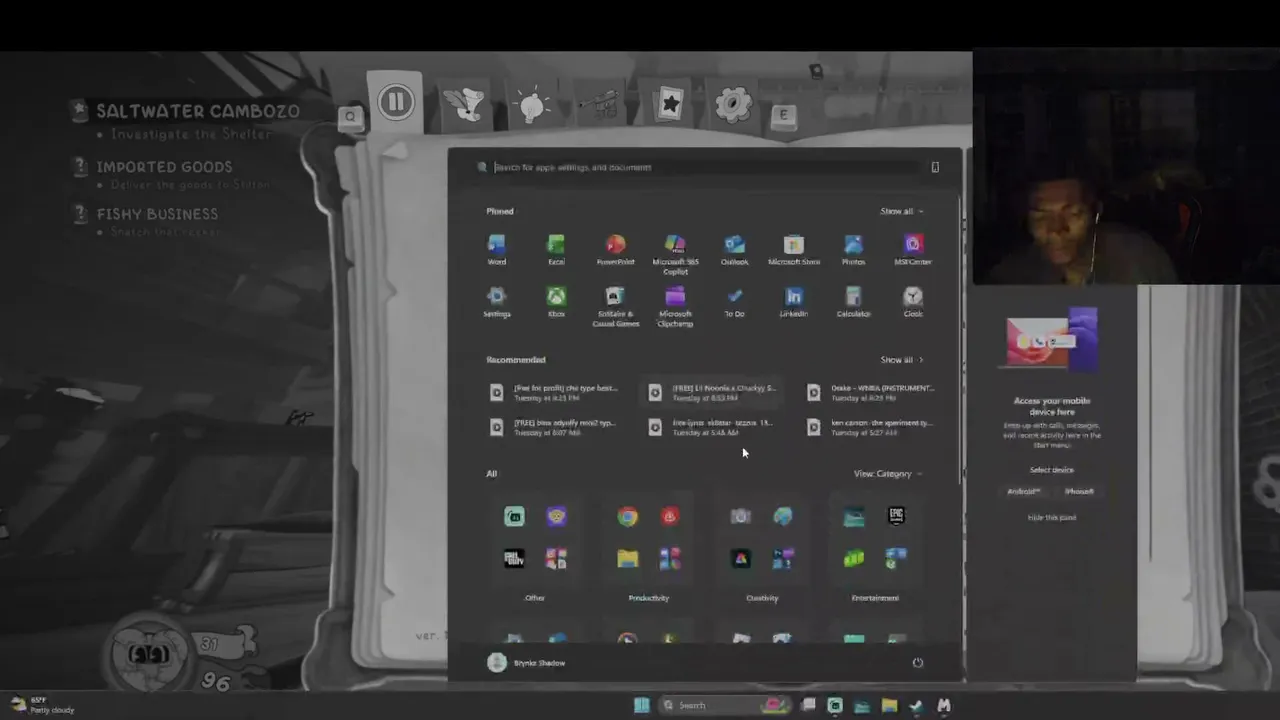Open the game's gear settings tab

coord(733,104)
